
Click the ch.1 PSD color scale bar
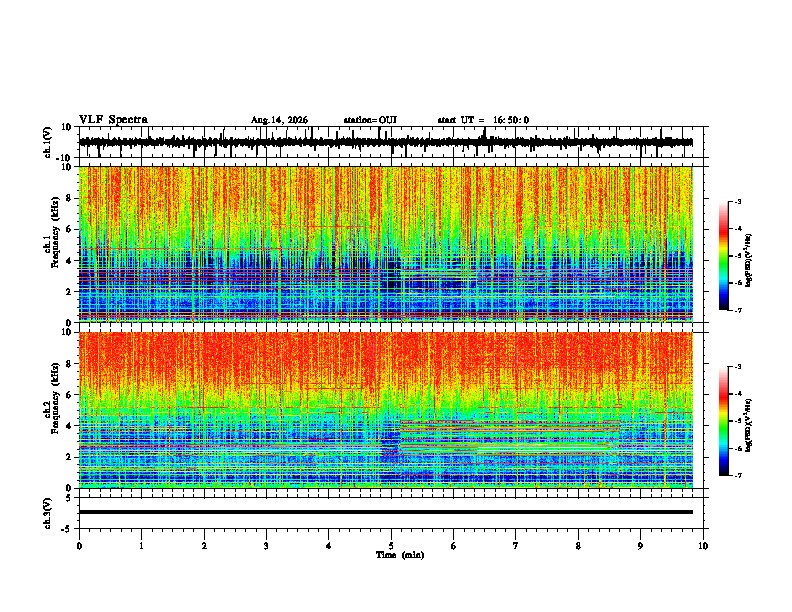[x=724, y=256]
